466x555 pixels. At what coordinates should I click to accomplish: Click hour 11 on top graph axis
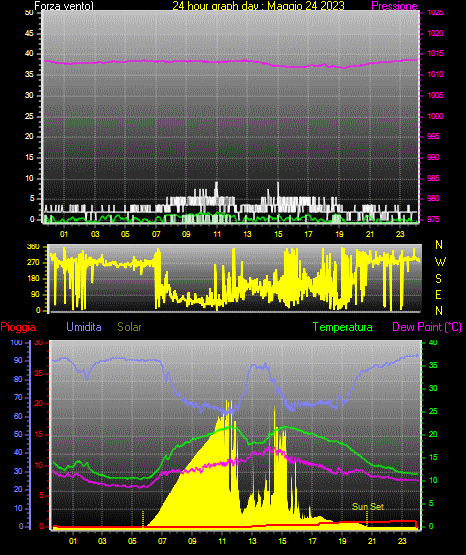point(217,234)
